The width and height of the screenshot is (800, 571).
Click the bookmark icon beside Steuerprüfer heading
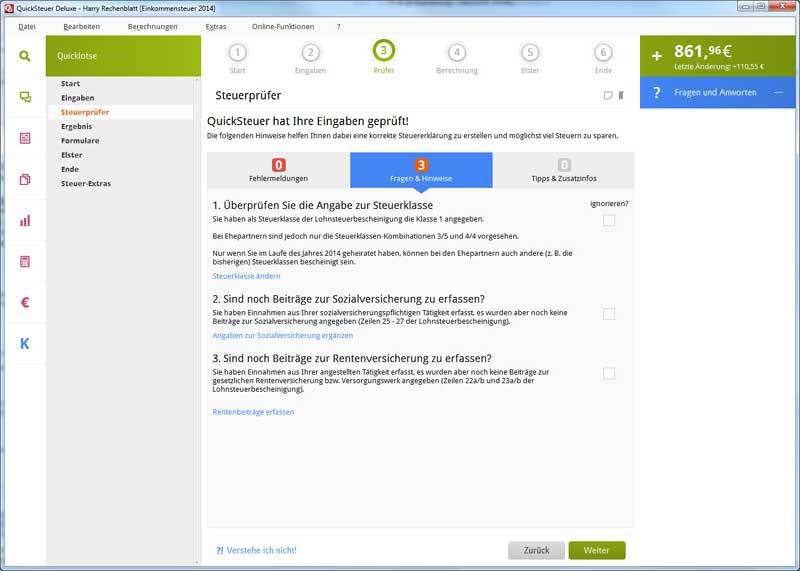click(x=621, y=96)
